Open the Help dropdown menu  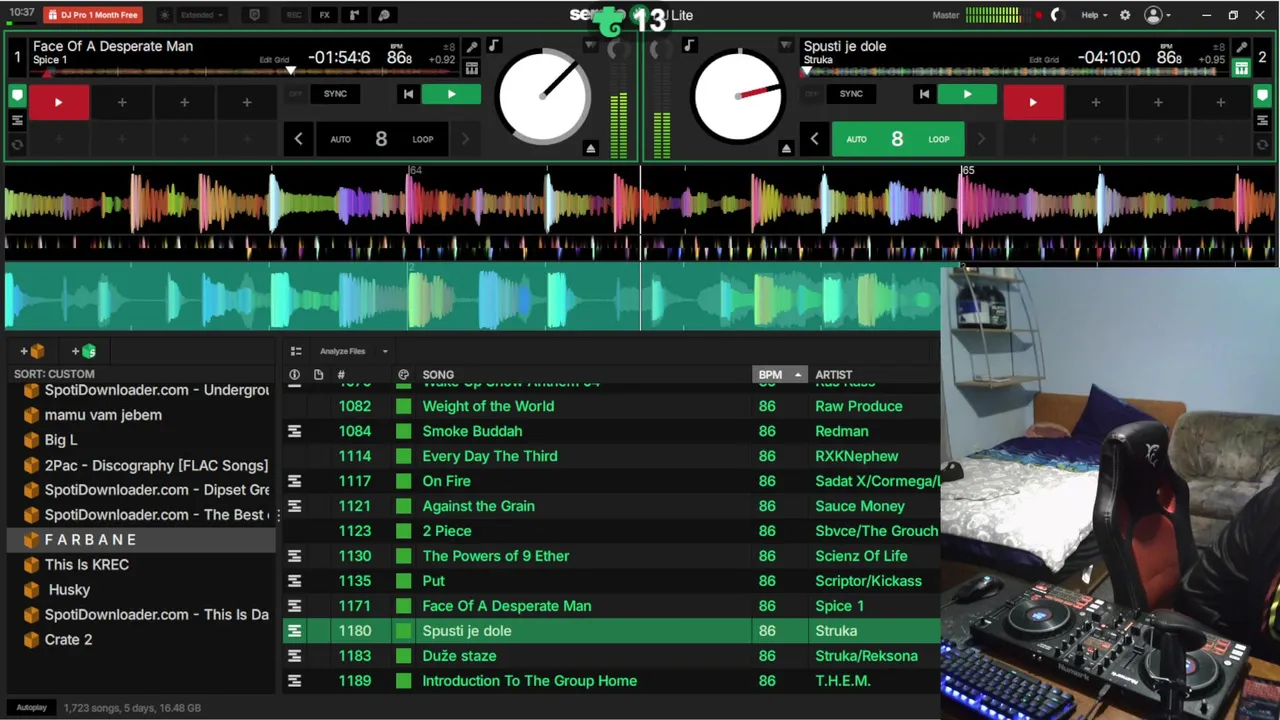click(x=1094, y=15)
